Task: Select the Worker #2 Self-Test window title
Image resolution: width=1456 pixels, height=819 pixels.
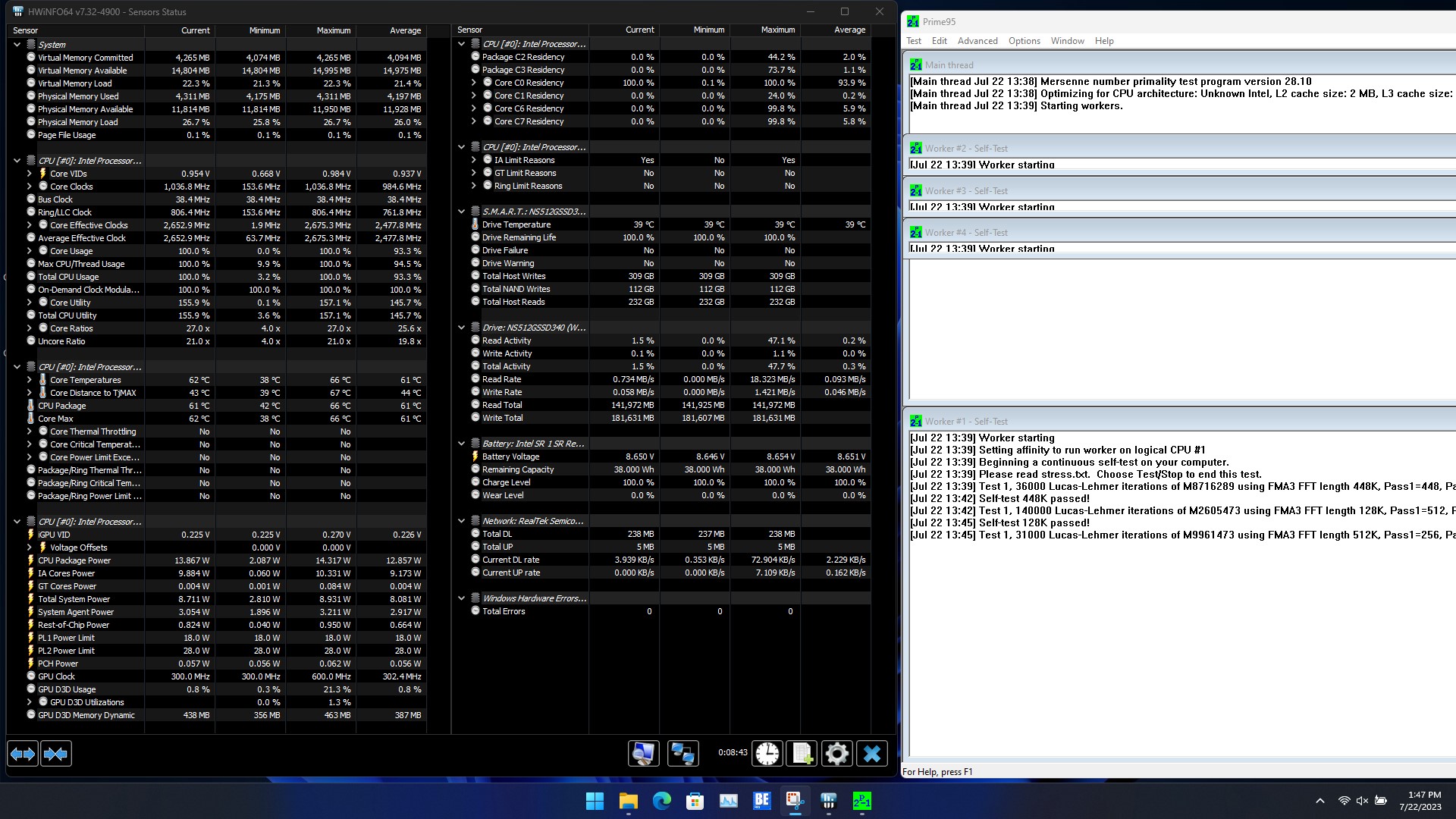Action: (x=966, y=149)
